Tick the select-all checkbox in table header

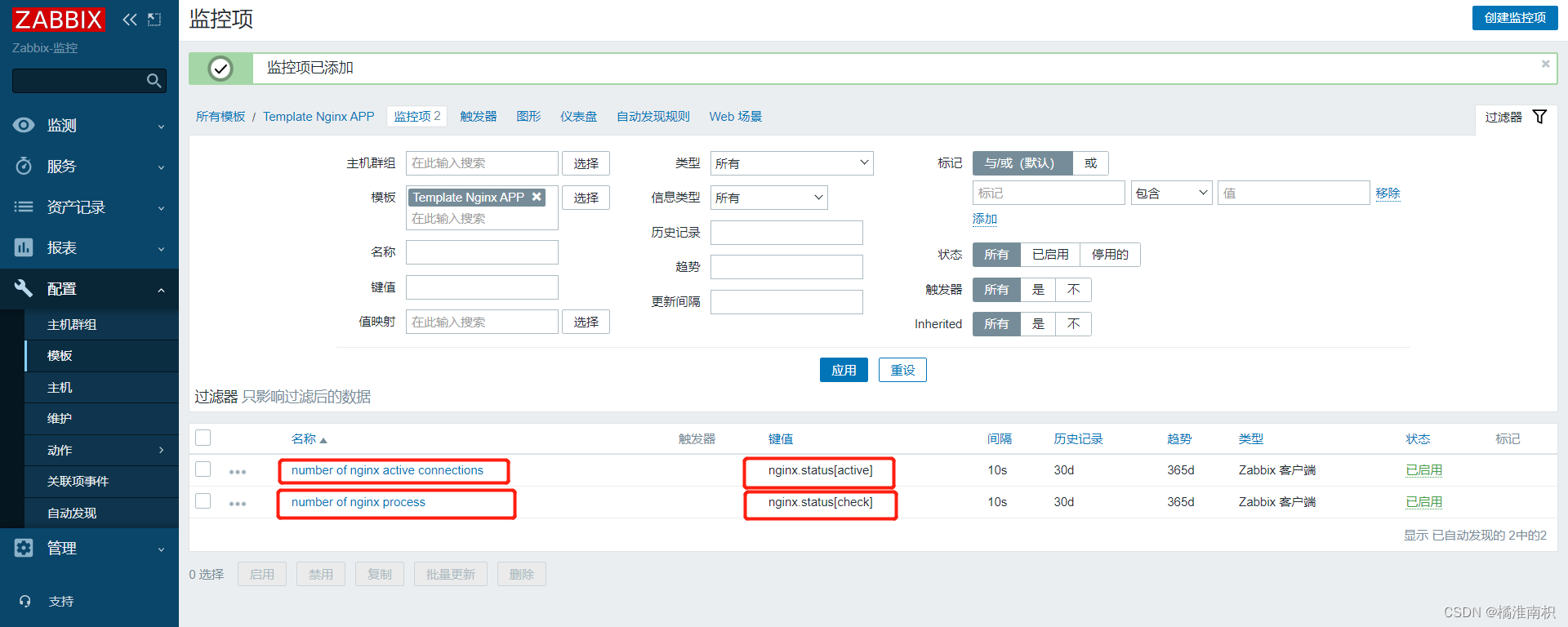click(203, 438)
